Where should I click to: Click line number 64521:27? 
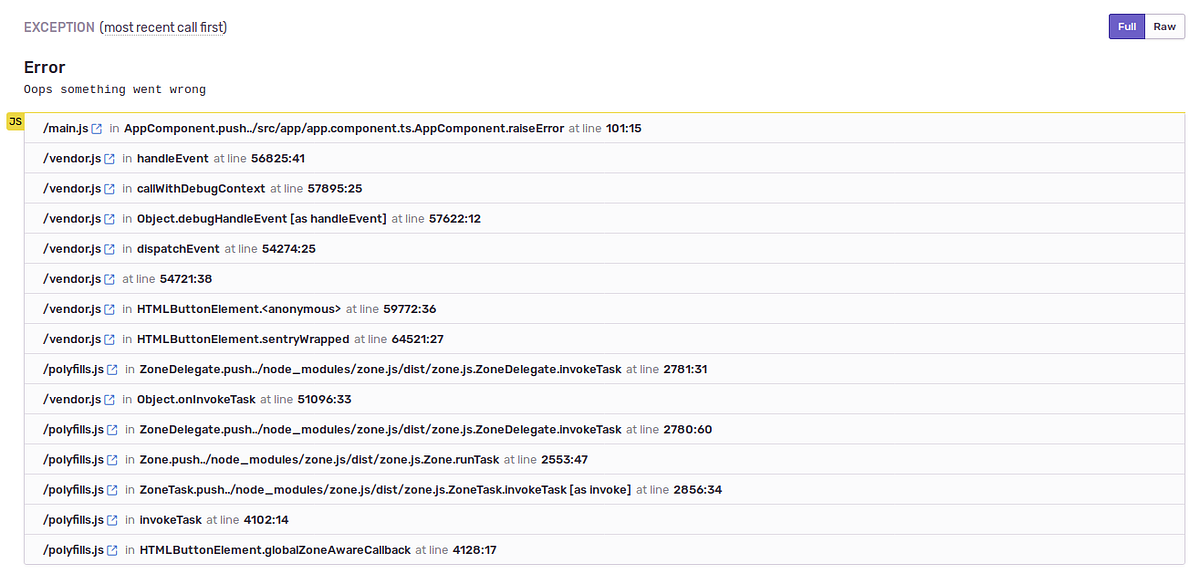pyautogui.click(x=418, y=339)
